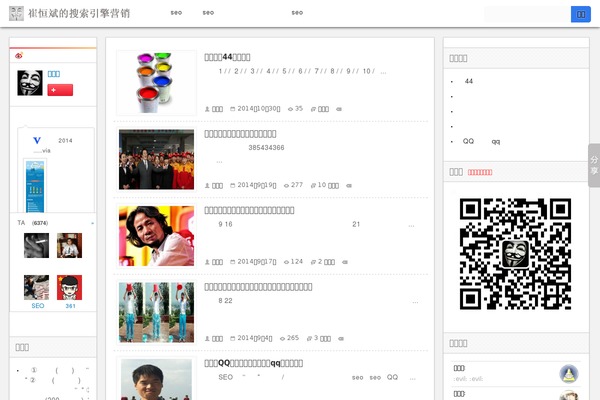Viewport: 600px width, 400px height.
Task: Click calendar icon on the 2014-9-17 post
Action: pos(232,262)
